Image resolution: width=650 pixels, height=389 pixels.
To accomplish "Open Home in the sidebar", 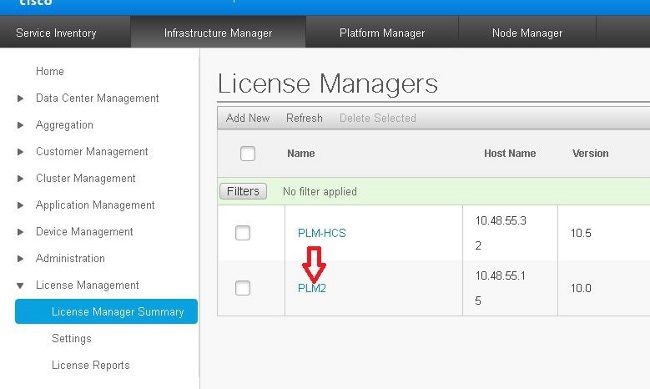I will coord(50,71).
